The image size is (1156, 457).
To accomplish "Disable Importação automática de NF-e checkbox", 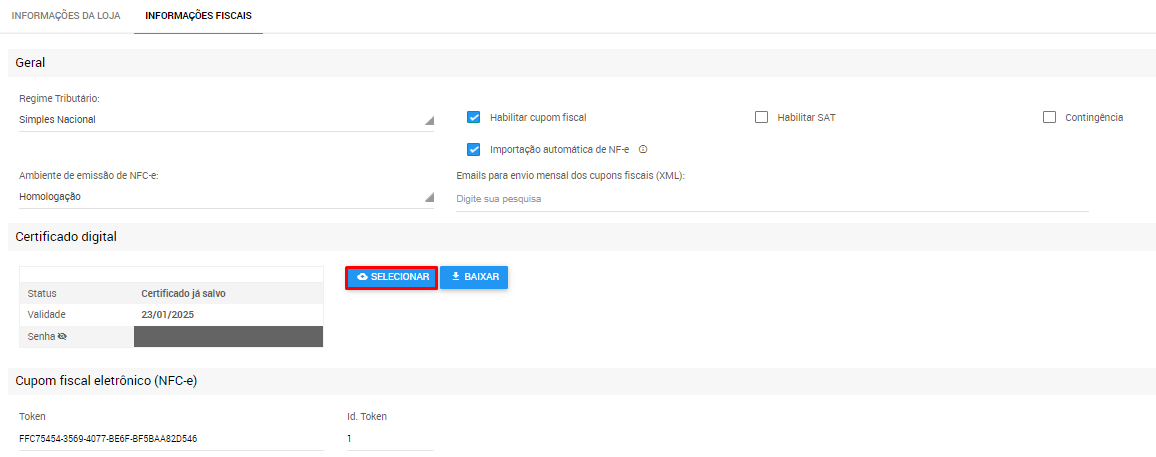I will tap(474, 150).
